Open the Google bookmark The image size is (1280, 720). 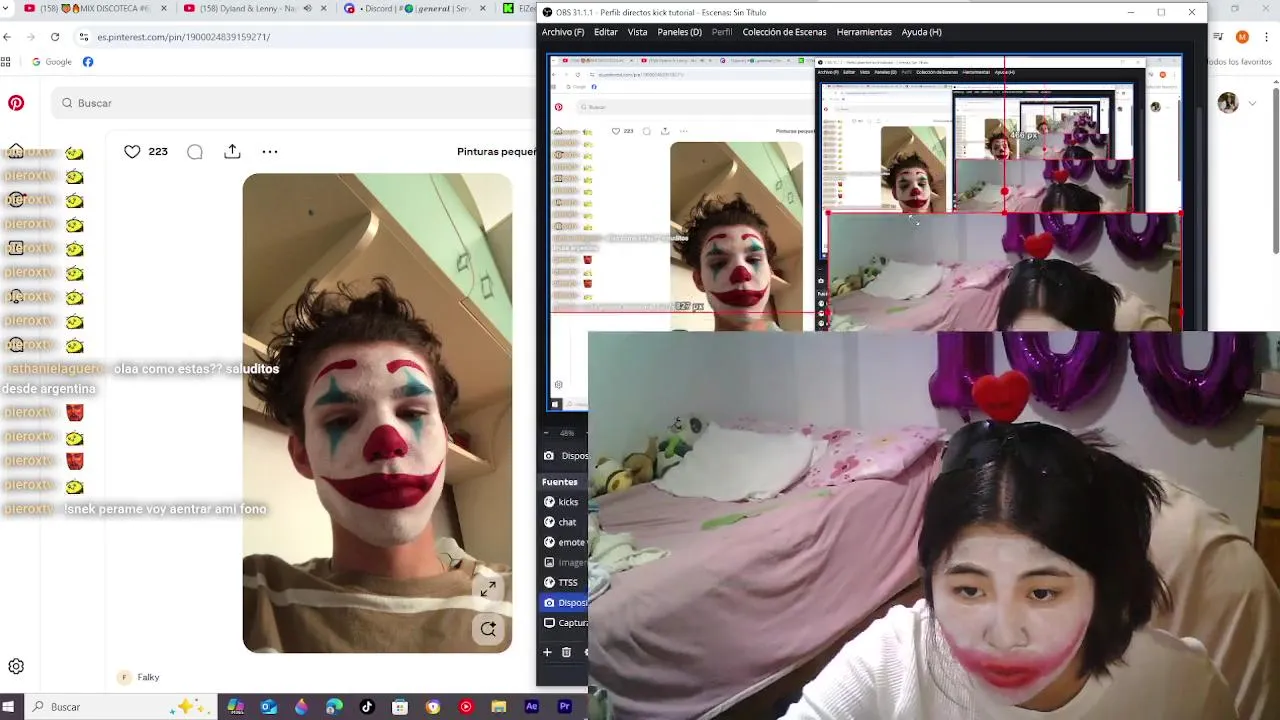[51, 62]
